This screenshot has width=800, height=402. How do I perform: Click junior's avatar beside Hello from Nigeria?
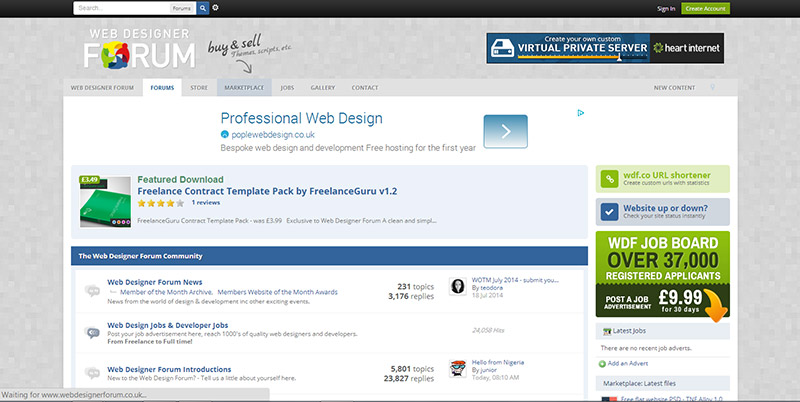click(457, 367)
